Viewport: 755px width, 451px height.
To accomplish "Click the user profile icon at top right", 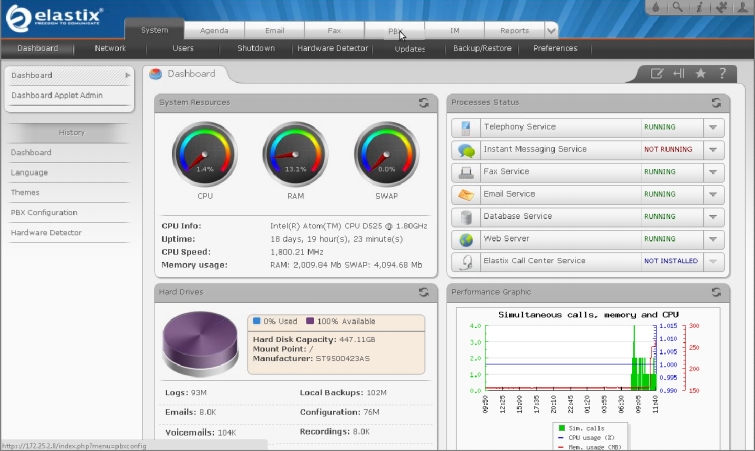I will 740,8.
